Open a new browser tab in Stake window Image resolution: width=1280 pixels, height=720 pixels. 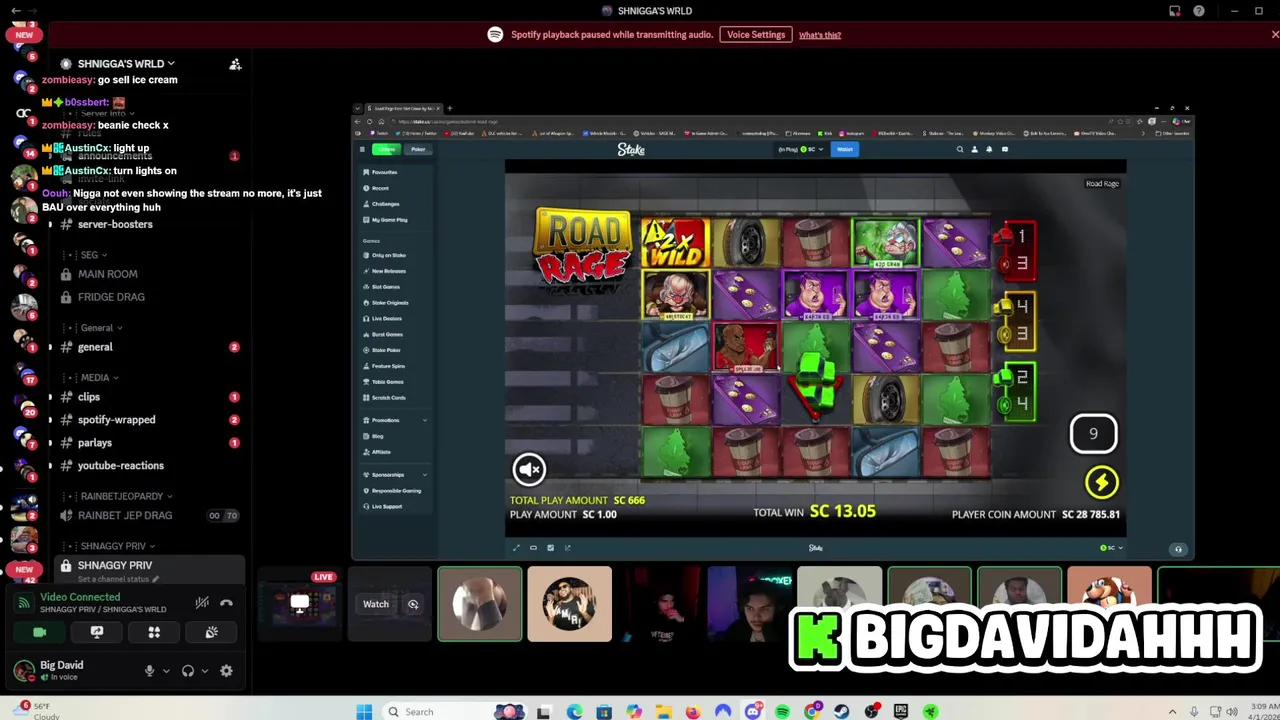coord(449,108)
